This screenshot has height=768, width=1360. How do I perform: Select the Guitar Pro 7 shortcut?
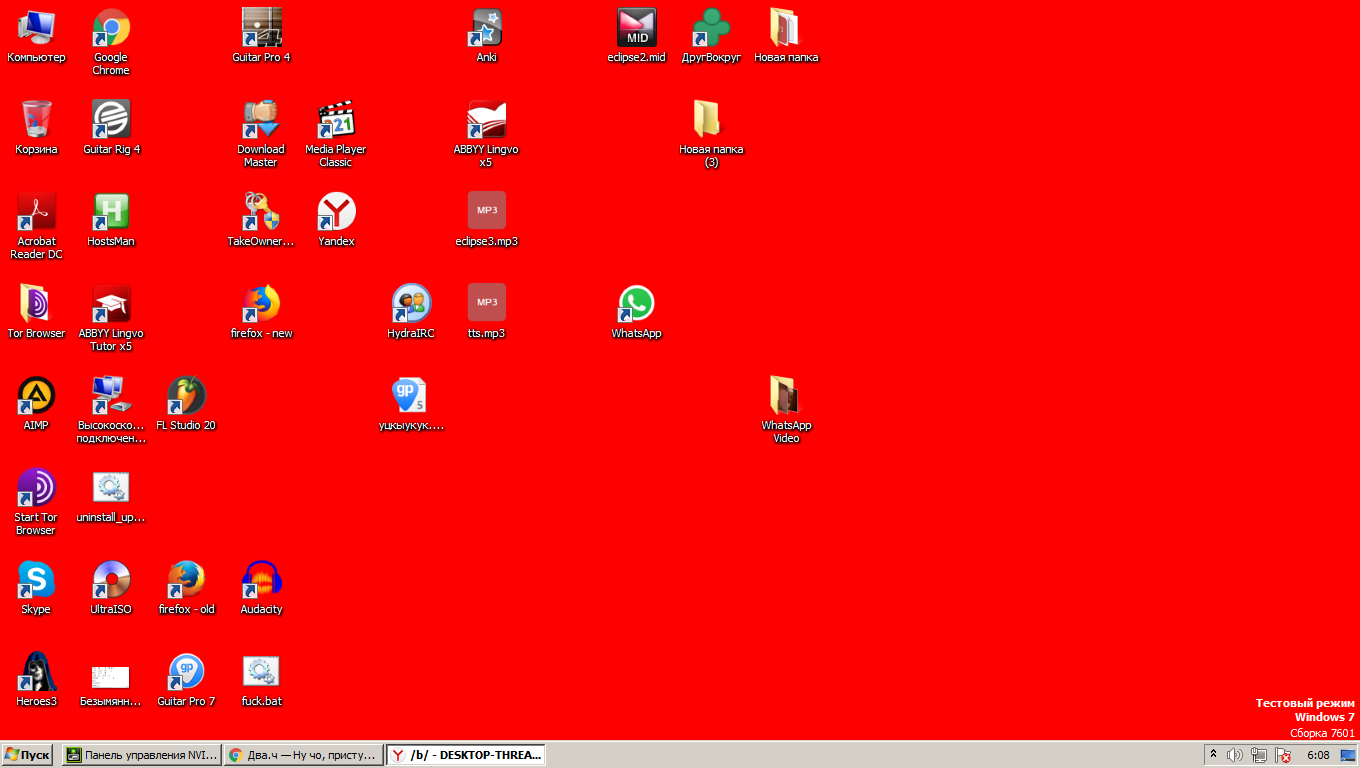coord(186,672)
